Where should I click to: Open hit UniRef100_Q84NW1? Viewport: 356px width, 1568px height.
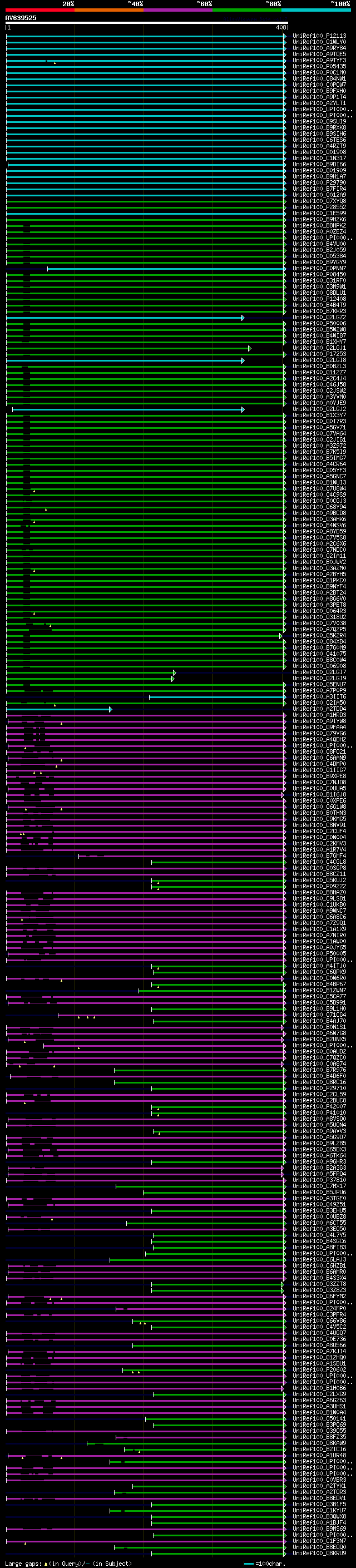pyautogui.click(x=319, y=78)
